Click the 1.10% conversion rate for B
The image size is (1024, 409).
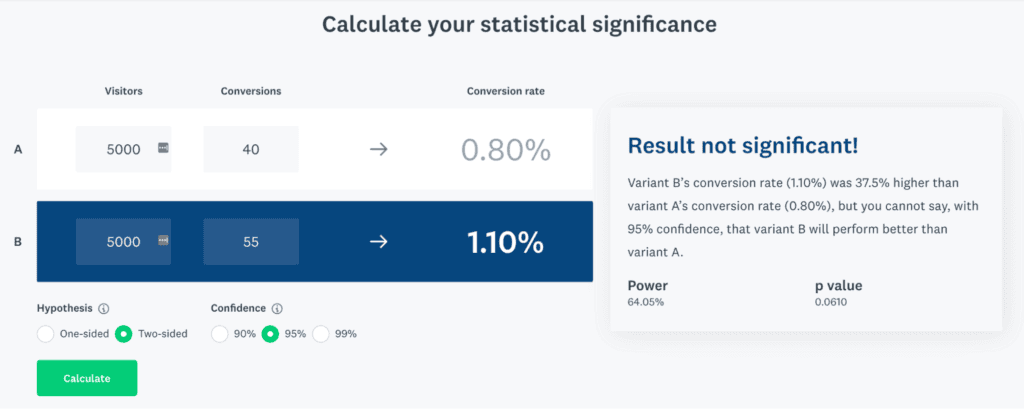[x=505, y=242]
